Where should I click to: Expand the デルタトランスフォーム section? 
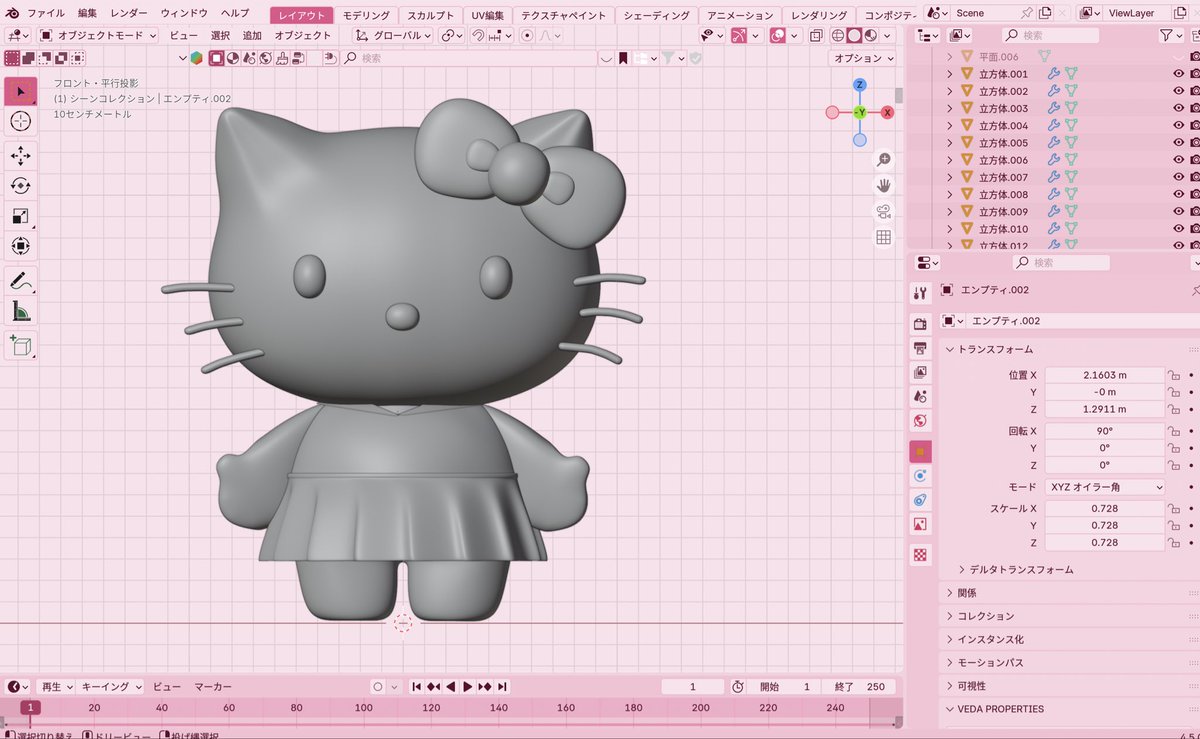[x=1015, y=569]
